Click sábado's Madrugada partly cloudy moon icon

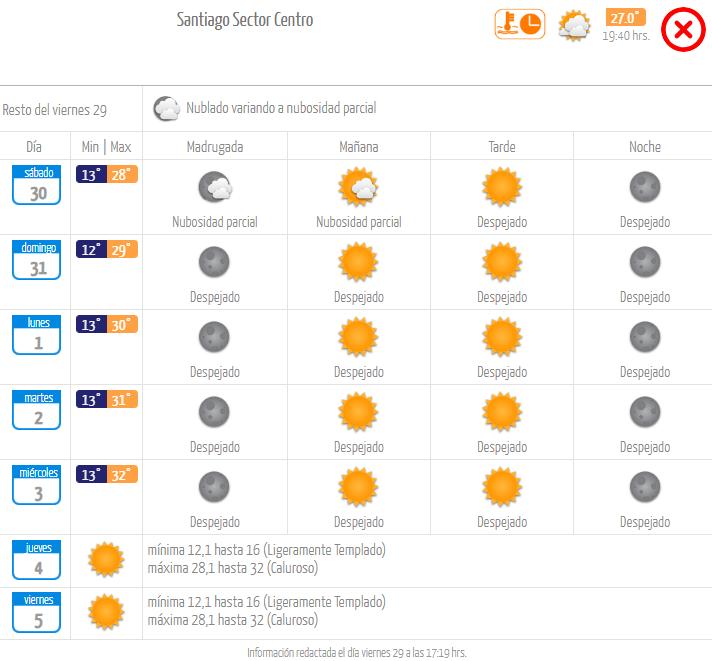pos(215,187)
